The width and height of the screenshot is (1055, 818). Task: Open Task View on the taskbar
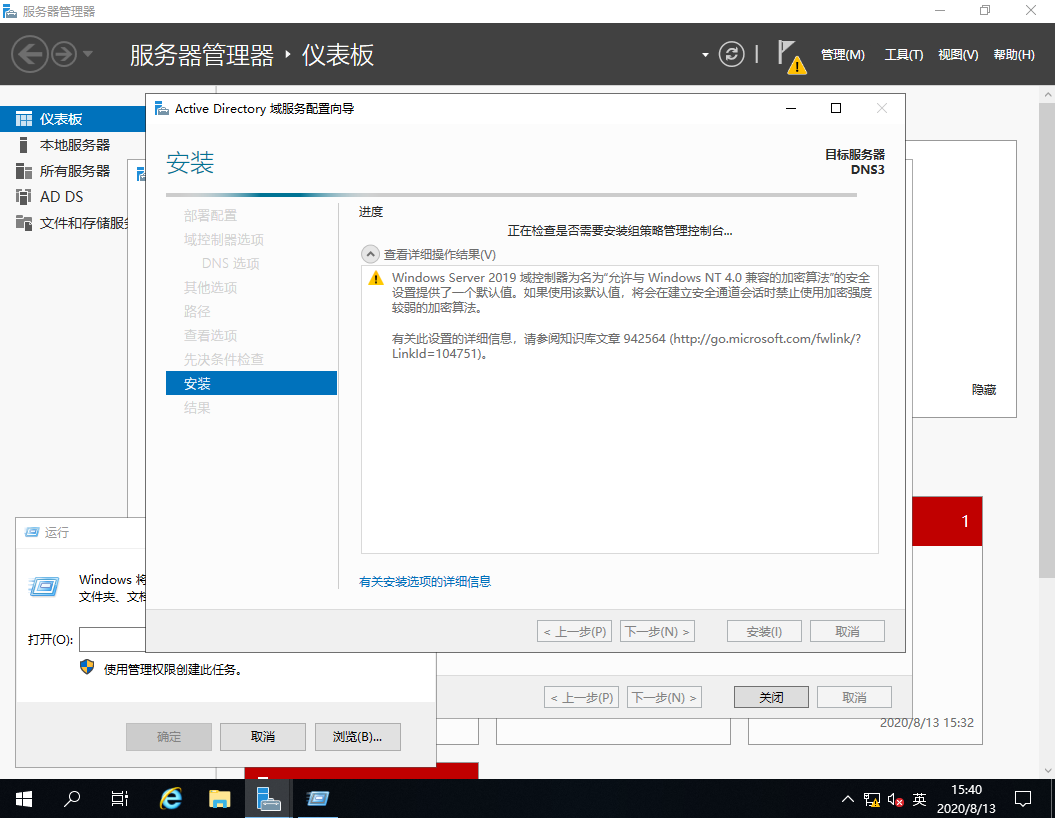click(x=120, y=798)
